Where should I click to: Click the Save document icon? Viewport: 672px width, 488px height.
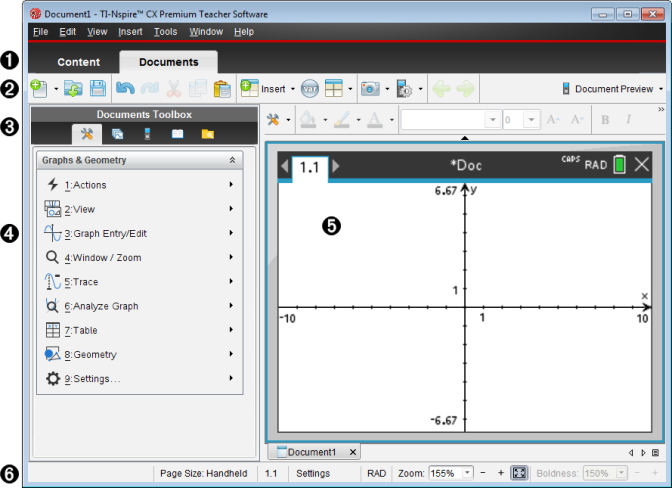(98, 89)
